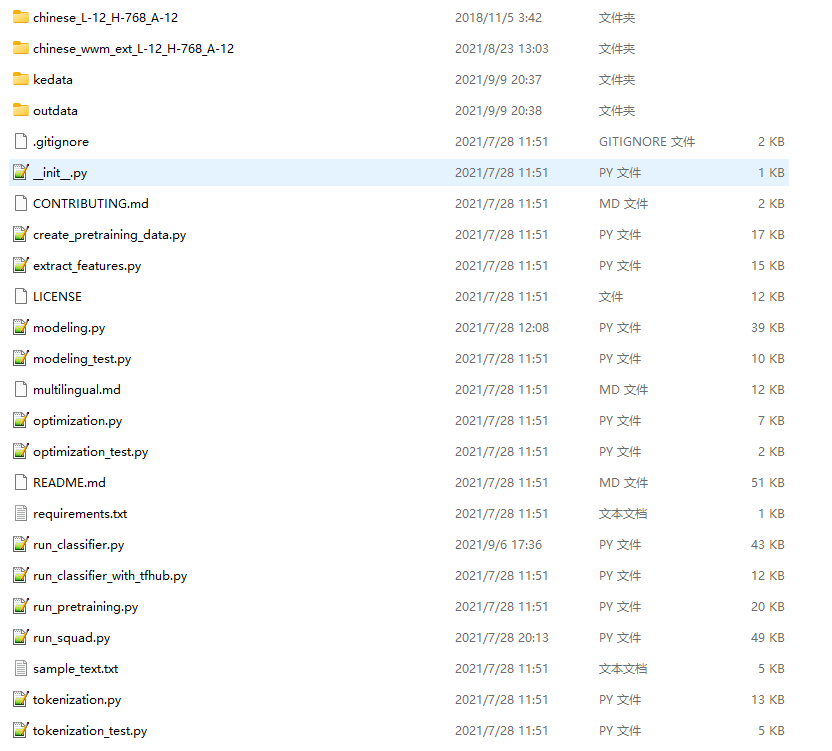Viewport: 832px width, 751px height.
Task: Select the tokenization.py file name
Action: pos(77,700)
